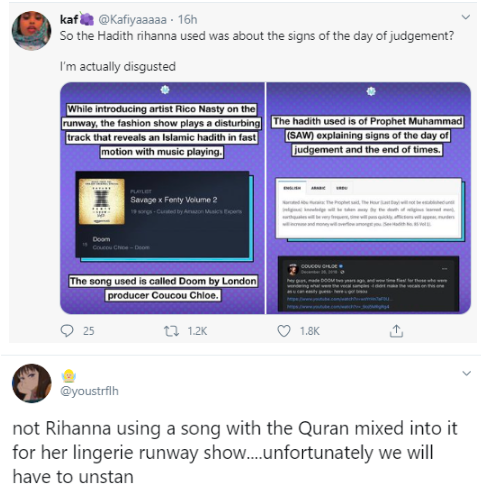Screen dimensions: 481x491
Task: Expand the @youstrflh tweet options chevron
Action: click(467, 373)
